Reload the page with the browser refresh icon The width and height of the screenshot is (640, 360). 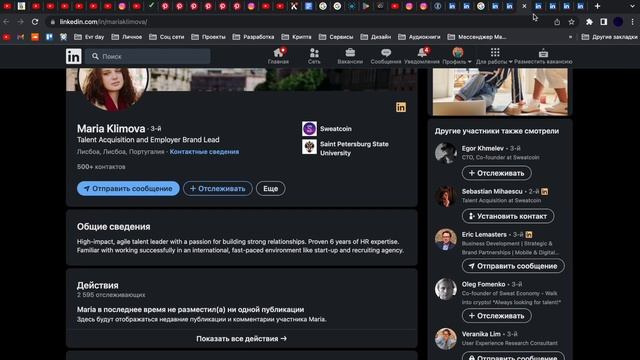(x=35, y=22)
